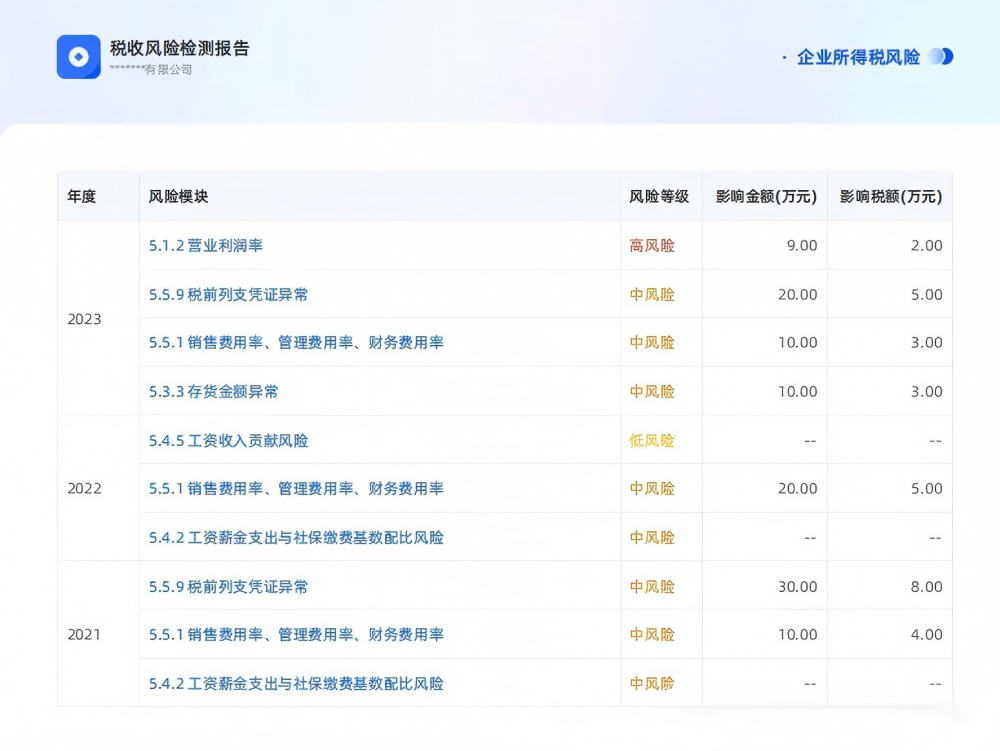Click the 税收风险检测报告 title

[x=179, y=48]
